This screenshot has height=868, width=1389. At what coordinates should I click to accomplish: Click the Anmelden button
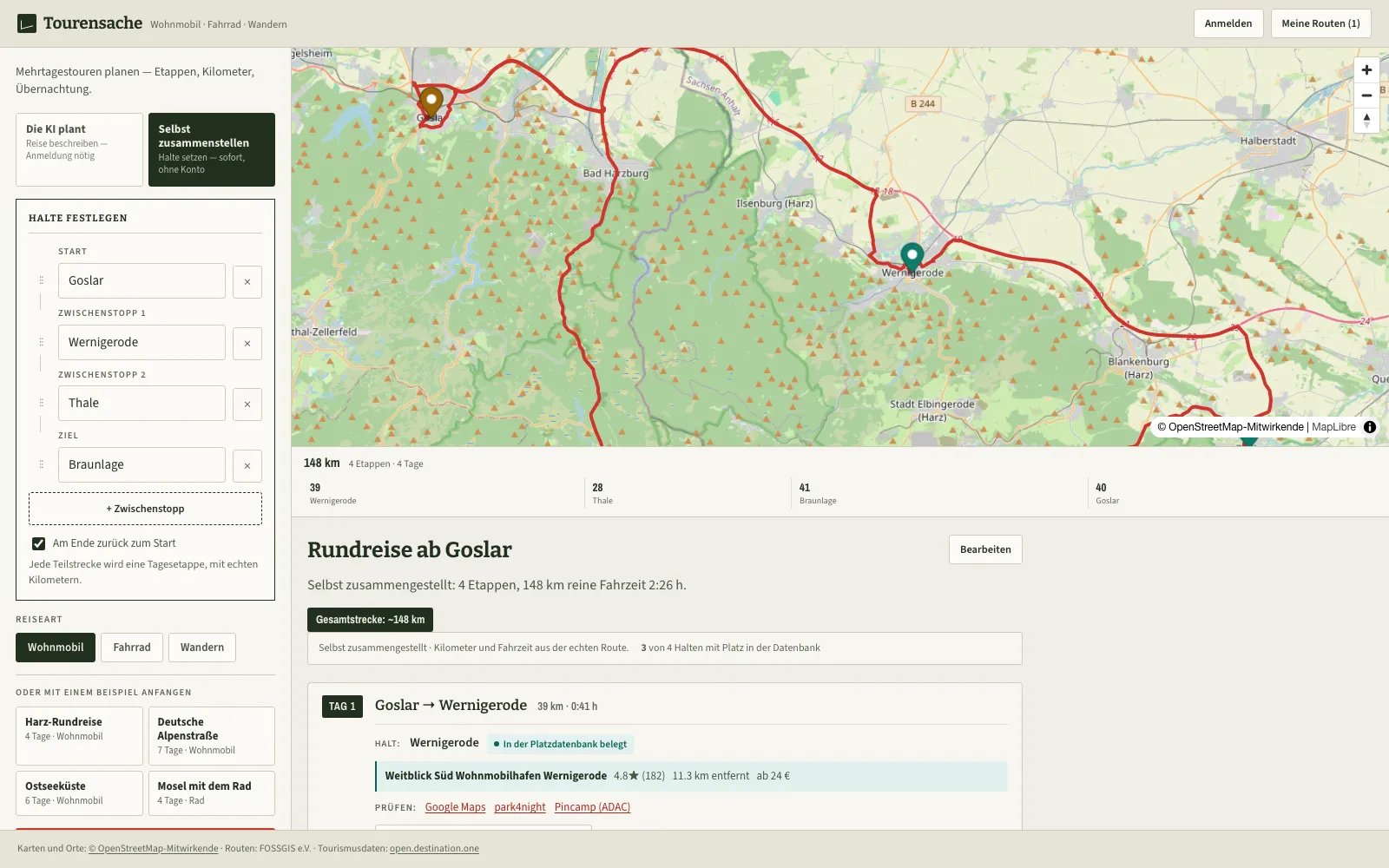point(1228,23)
